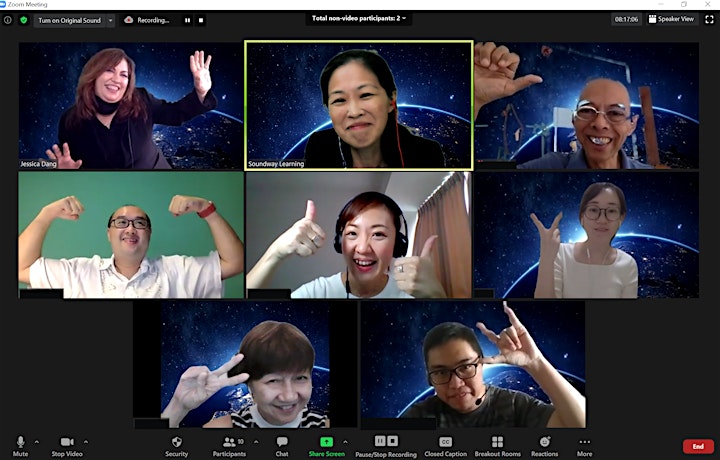Select the woman in black-and-white striped top
Screen dimensions: 720x460
click(x=245, y=365)
